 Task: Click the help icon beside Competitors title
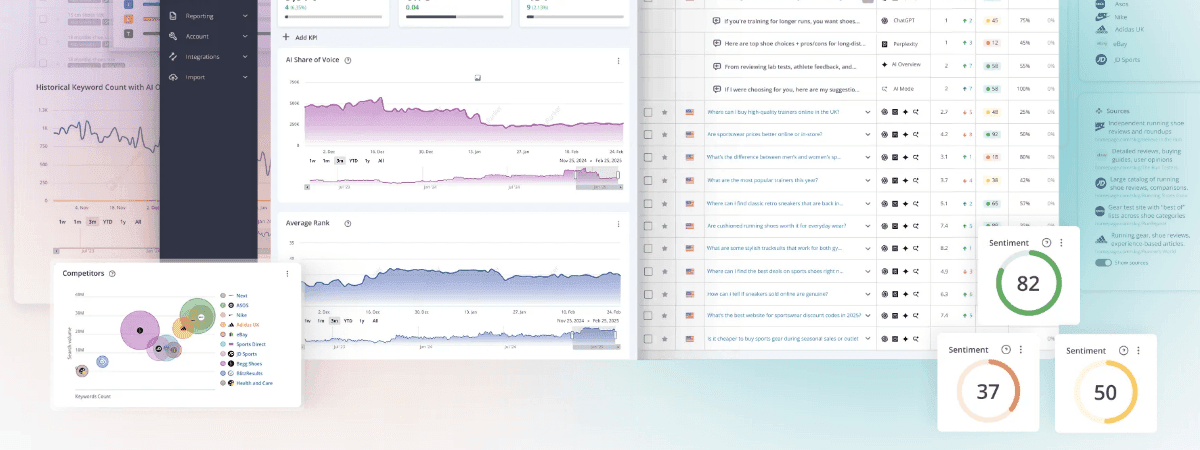point(112,273)
